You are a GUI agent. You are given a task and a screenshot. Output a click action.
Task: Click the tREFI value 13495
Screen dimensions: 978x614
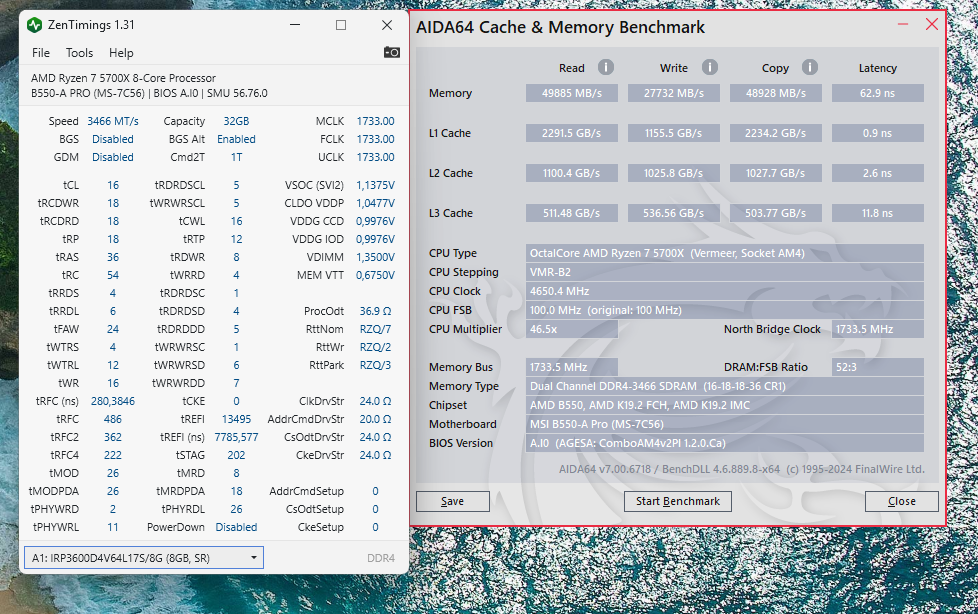[236, 419]
